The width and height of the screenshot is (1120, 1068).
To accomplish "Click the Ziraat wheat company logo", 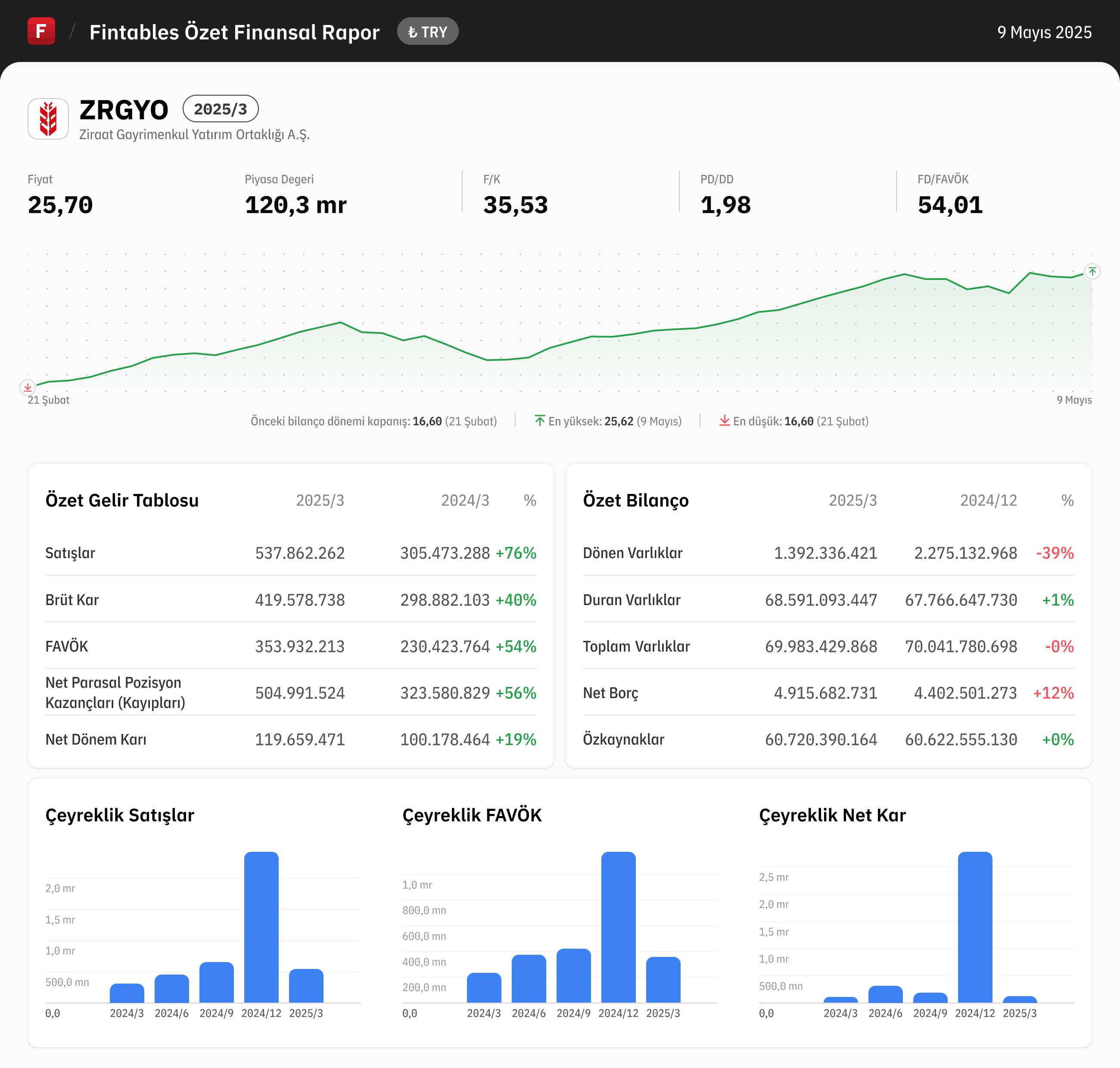I will pos(48,118).
